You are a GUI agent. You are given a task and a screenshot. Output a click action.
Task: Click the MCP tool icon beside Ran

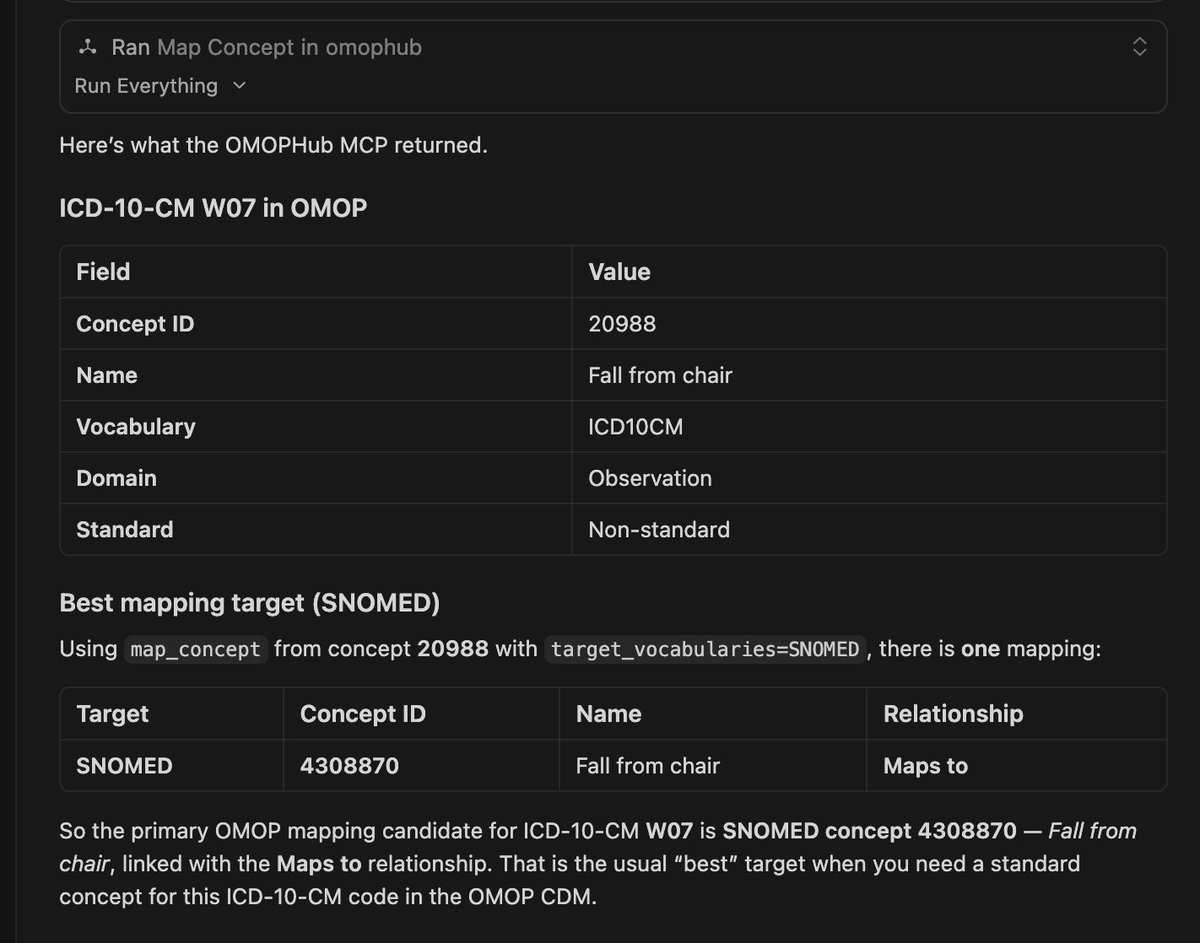click(x=88, y=47)
